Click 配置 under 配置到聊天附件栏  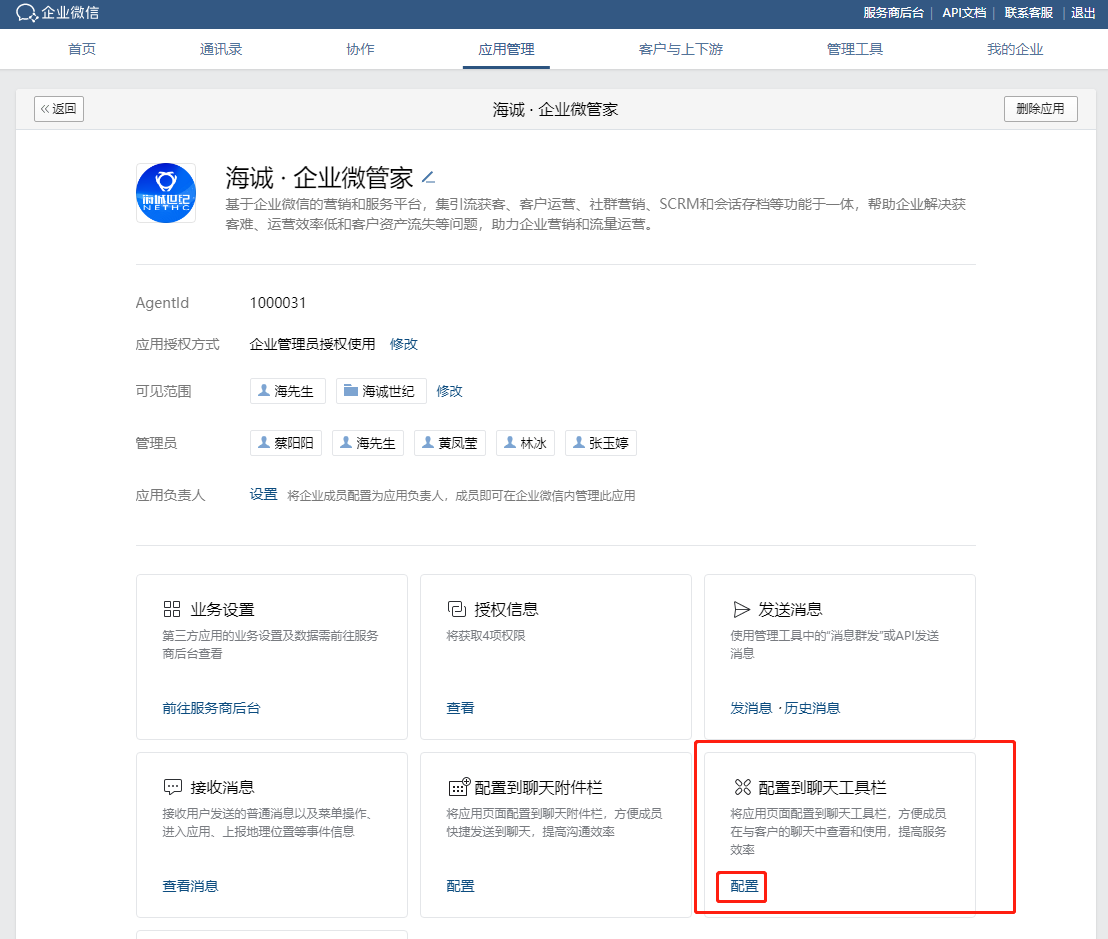[460, 886]
